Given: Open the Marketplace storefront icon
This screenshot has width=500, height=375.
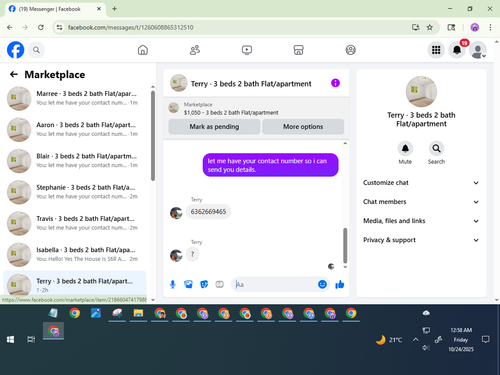Looking at the screenshot, I should [x=298, y=50].
